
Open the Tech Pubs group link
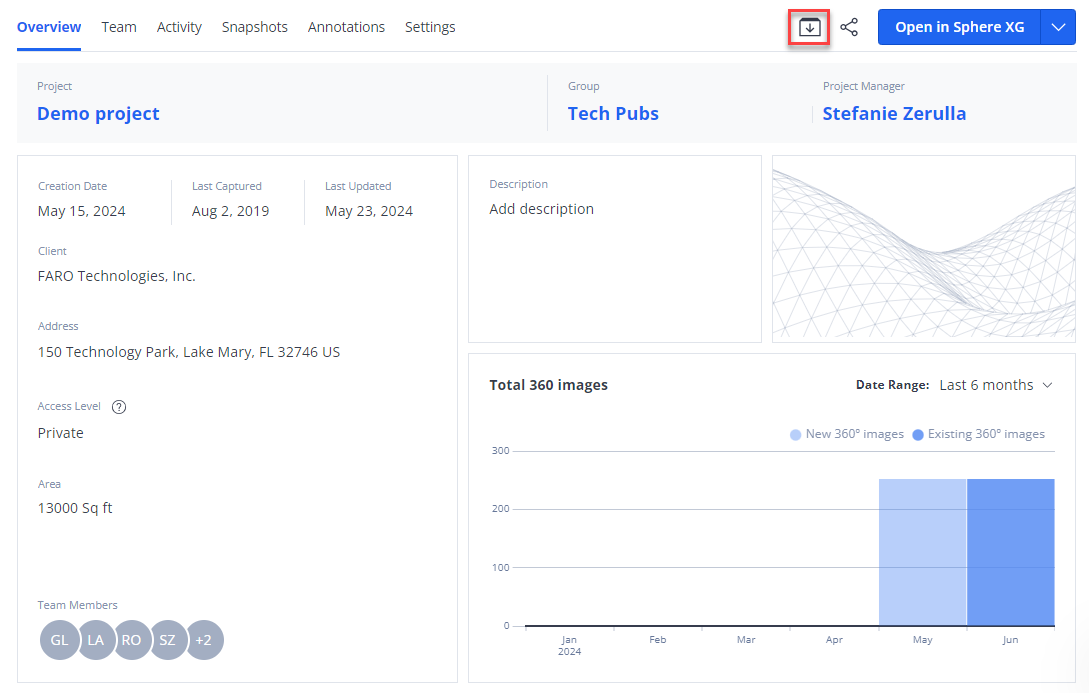tap(613, 114)
